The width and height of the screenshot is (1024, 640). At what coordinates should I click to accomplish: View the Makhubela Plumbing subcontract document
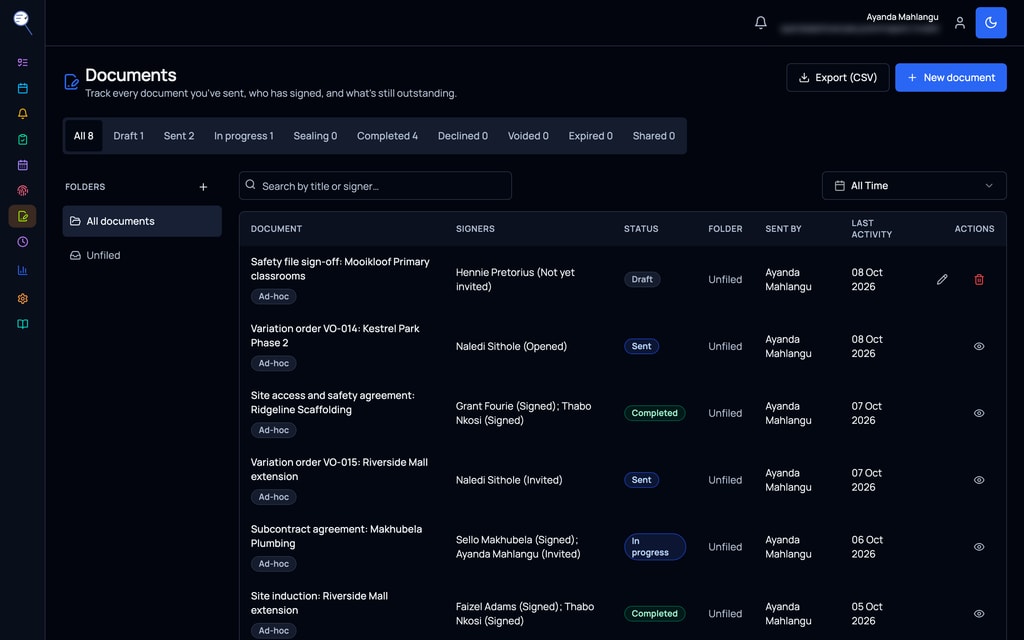click(x=979, y=547)
